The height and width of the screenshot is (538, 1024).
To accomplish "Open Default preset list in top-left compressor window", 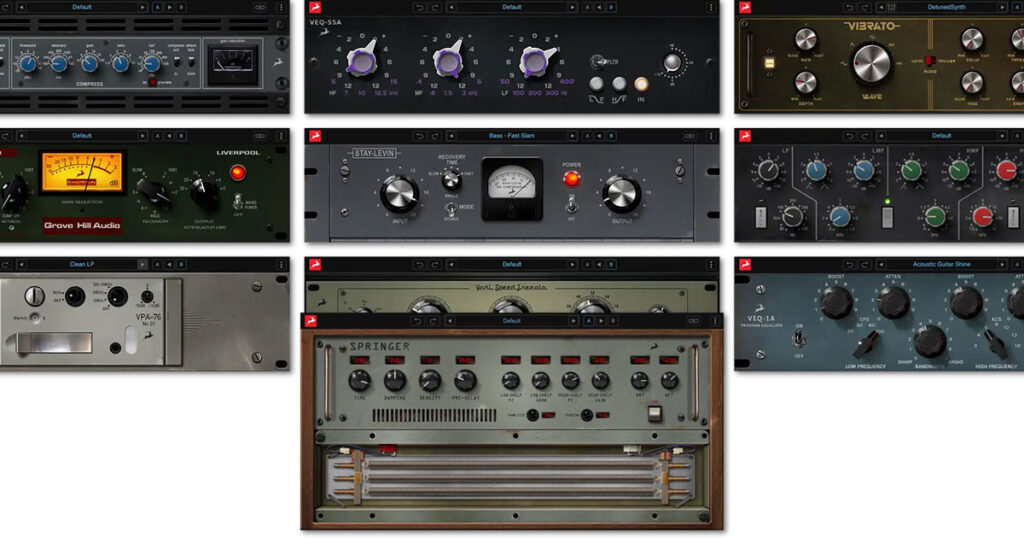I will [x=82, y=7].
